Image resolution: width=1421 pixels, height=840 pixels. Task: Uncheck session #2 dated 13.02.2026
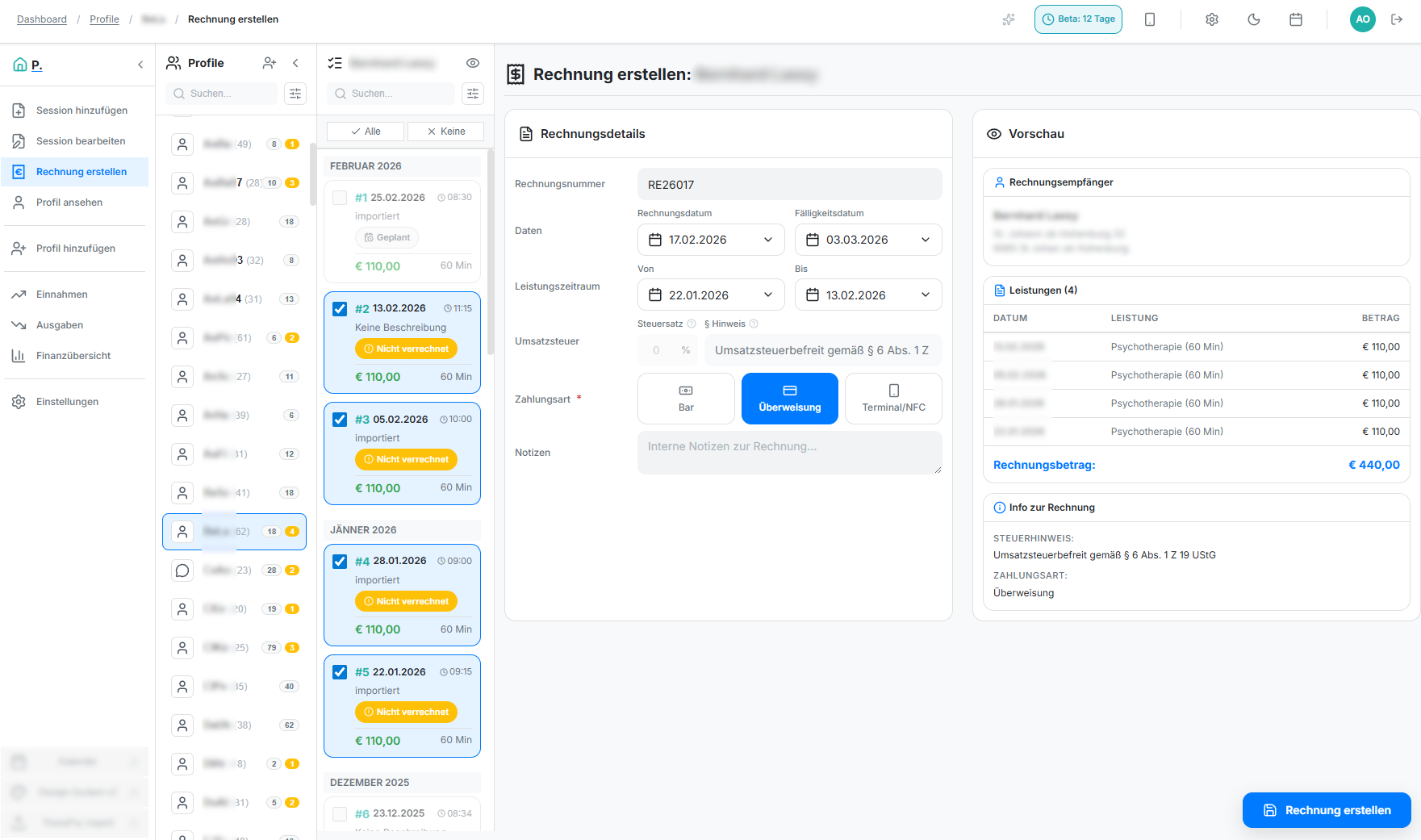(x=340, y=309)
